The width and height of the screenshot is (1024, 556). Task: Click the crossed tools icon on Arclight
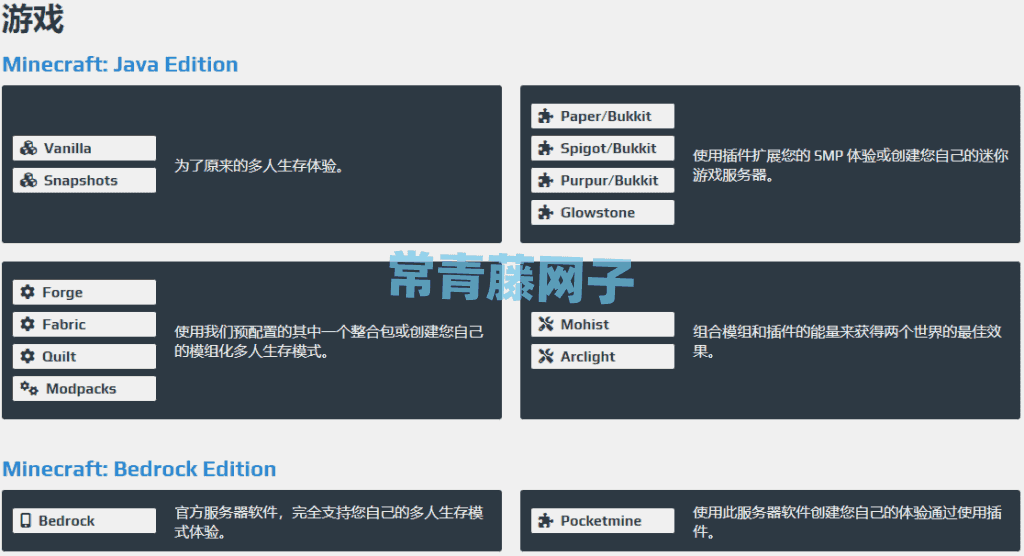click(x=546, y=356)
